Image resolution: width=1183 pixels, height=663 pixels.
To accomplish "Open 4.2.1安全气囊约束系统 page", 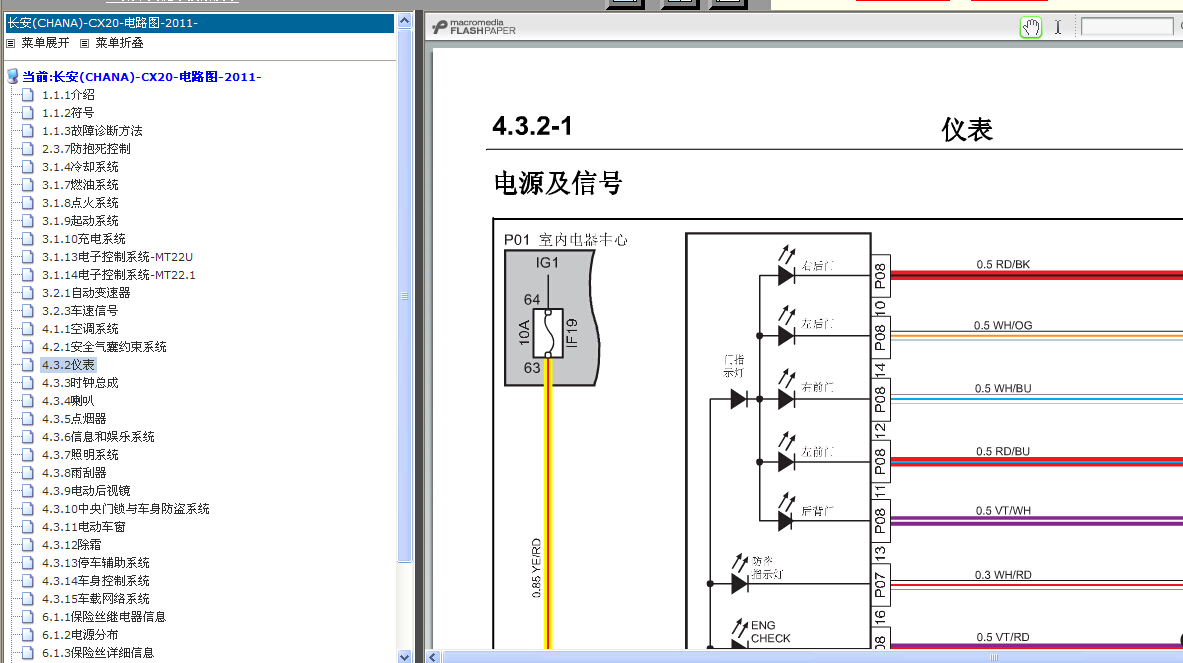I will click(x=104, y=347).
